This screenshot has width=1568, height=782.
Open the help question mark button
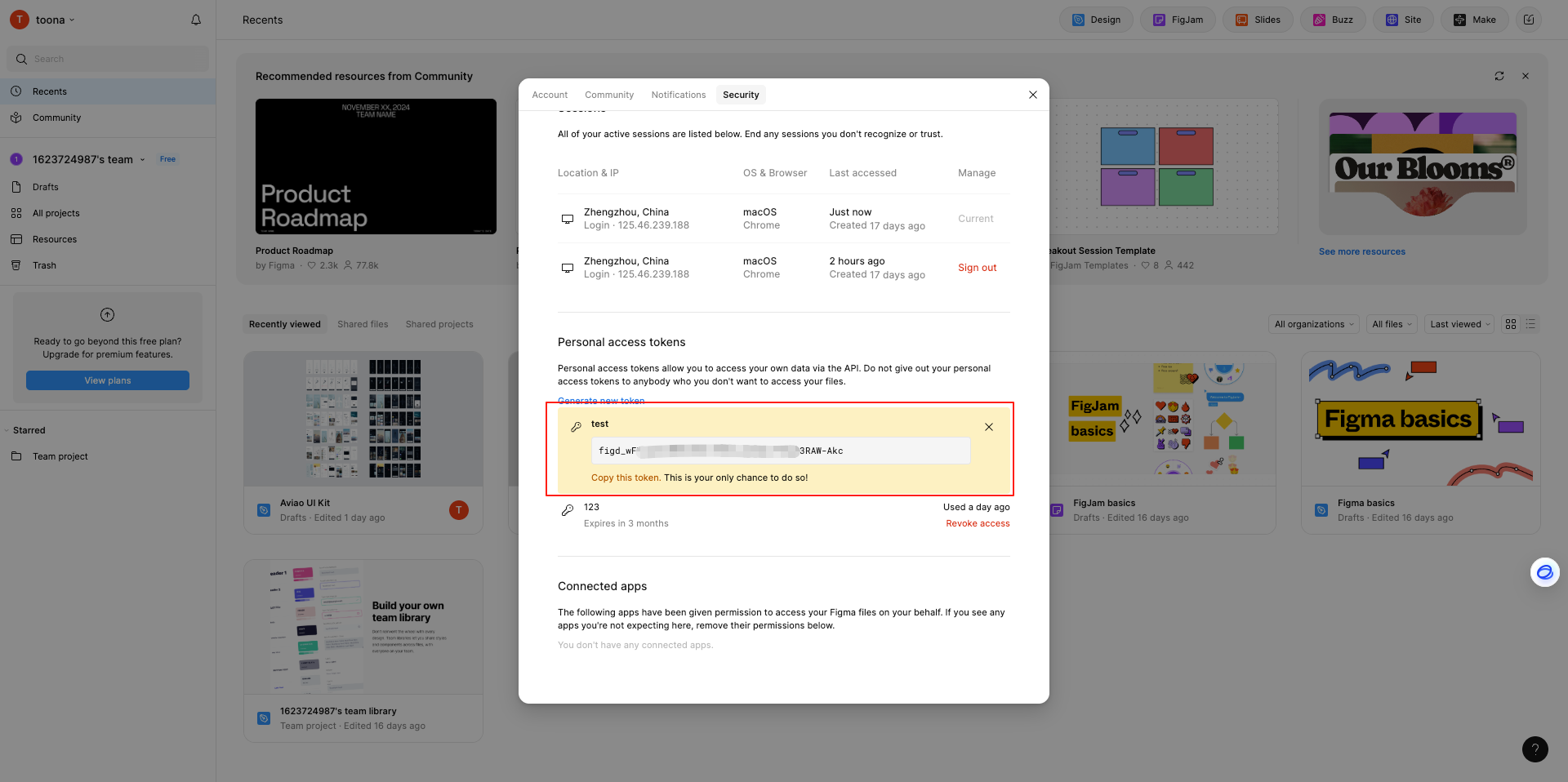pos(1535,749)
